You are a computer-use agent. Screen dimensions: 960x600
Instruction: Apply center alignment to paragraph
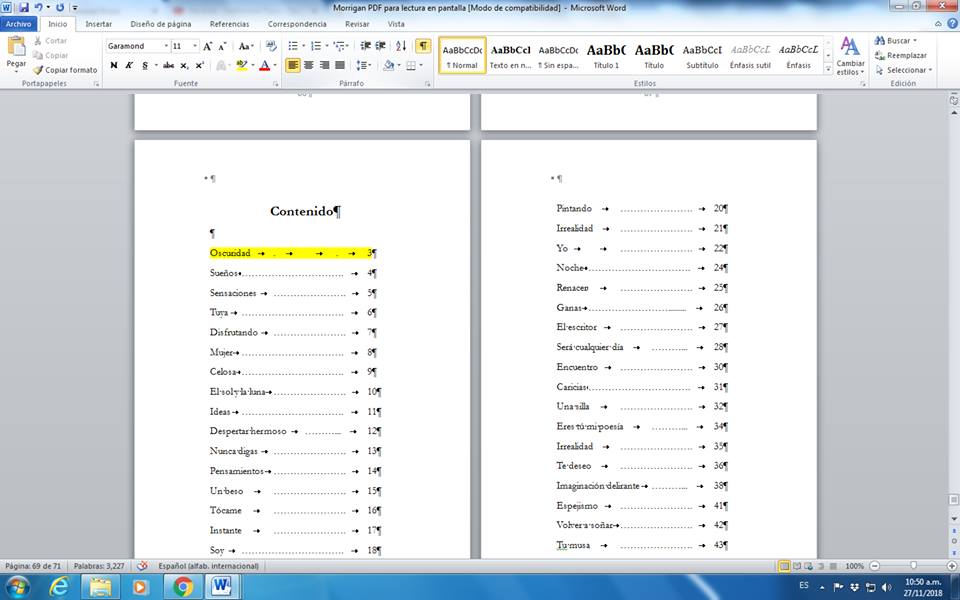309,66
